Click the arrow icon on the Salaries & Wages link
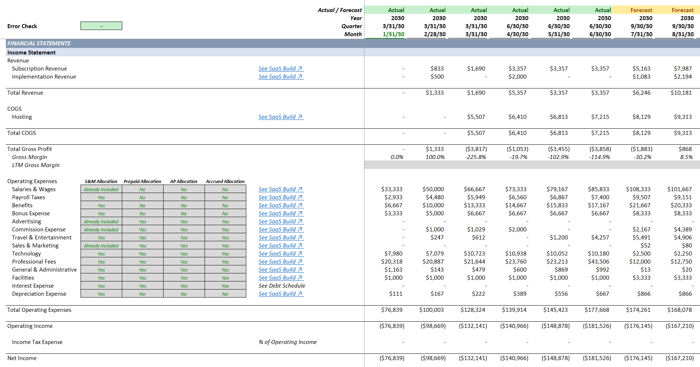Screen dimensions: 700x367 (x=300, y=189)
